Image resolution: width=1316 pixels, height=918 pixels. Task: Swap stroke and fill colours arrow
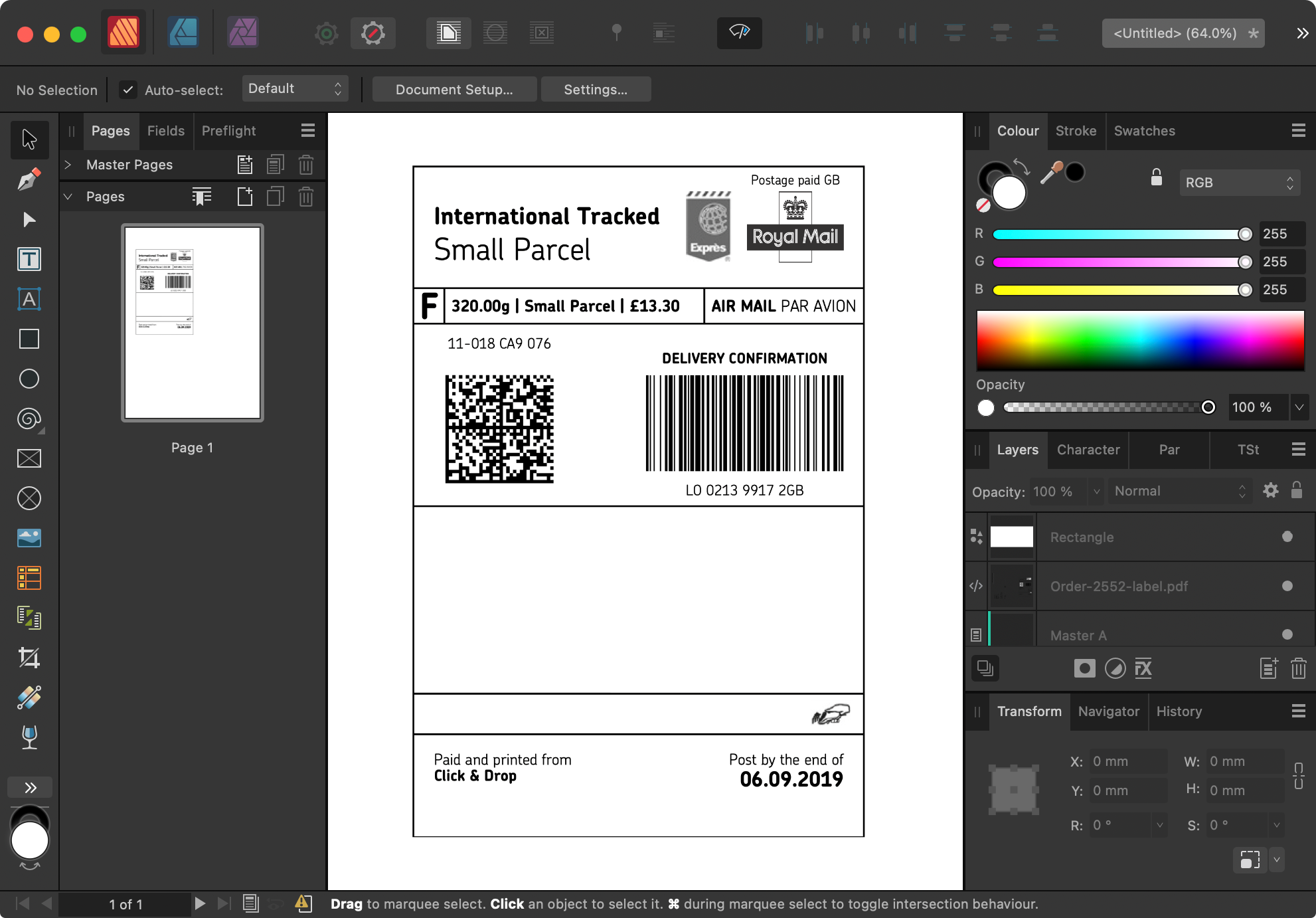pos(1021,167)
